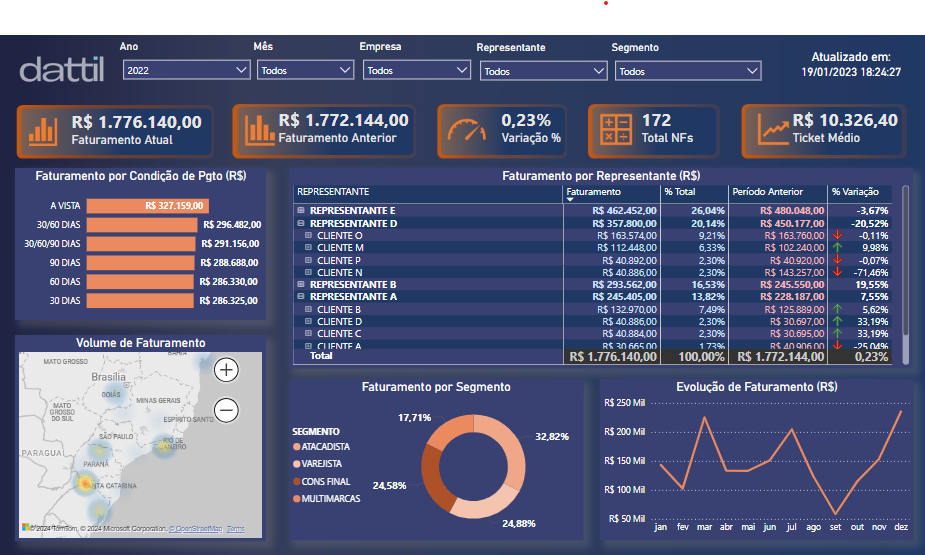The width and height of the screenshot is (925, 555).
Task: Click the red down arrow for CLIENTE P
Action: [837, 260]
